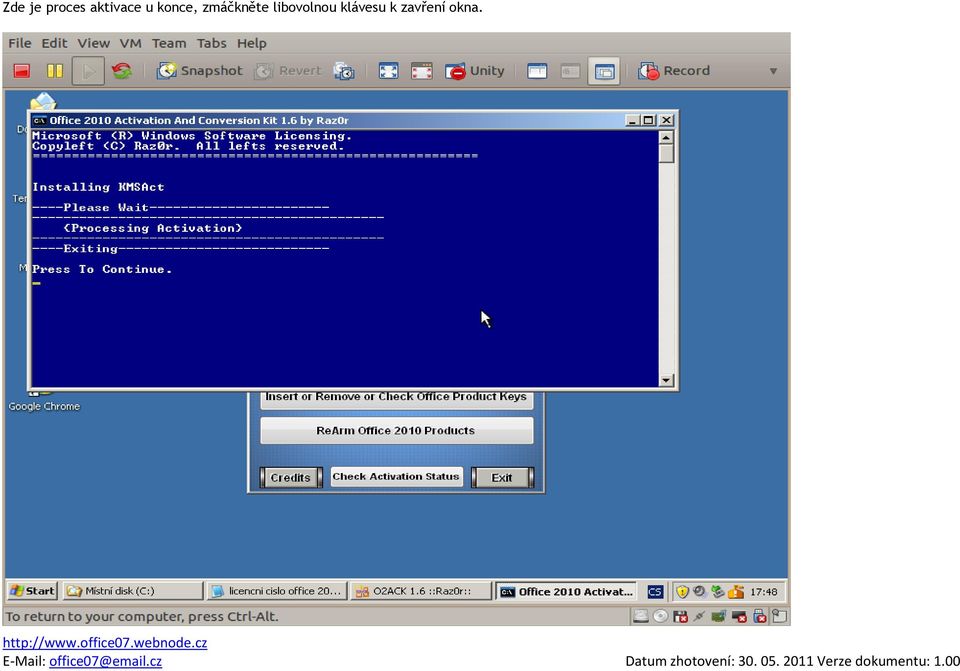The width and height of the screenshot is (960, 671).
Task: Click the Reset virtual machine arrows icon
Action: [122, 71]
